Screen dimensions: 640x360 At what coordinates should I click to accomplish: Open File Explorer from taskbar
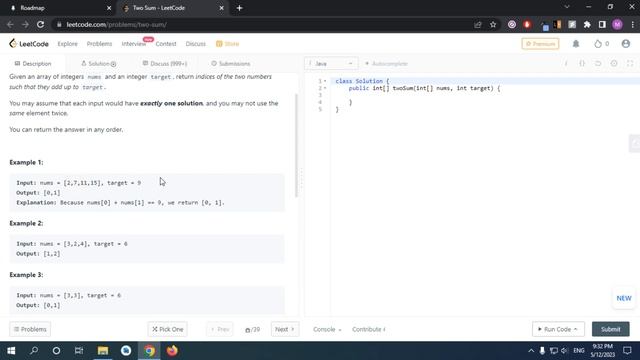click(103, 351)
